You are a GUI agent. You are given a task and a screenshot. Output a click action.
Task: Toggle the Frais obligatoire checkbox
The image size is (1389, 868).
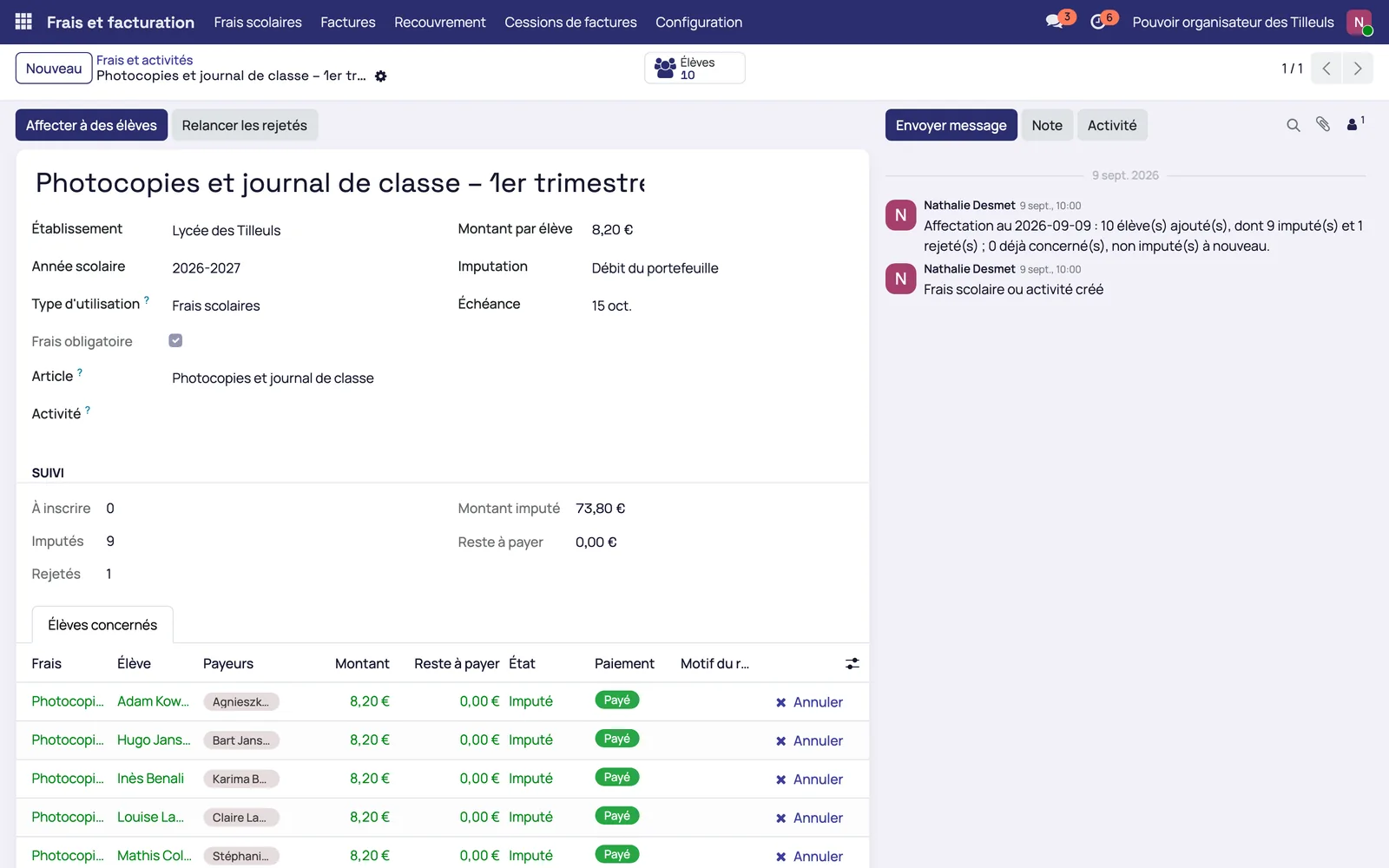(x=175, y=340)
